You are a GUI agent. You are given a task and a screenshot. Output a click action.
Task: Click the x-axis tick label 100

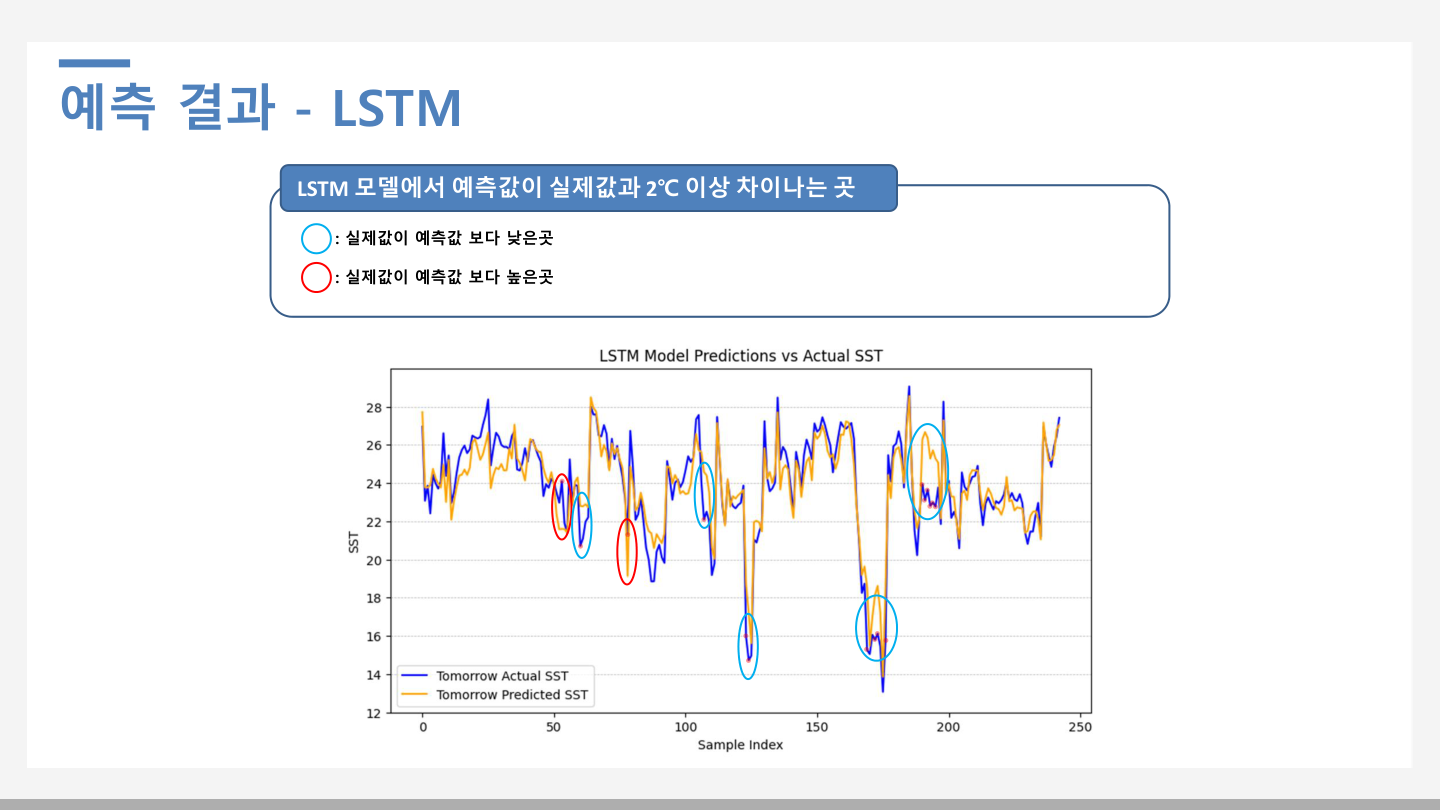coord(685,727)
